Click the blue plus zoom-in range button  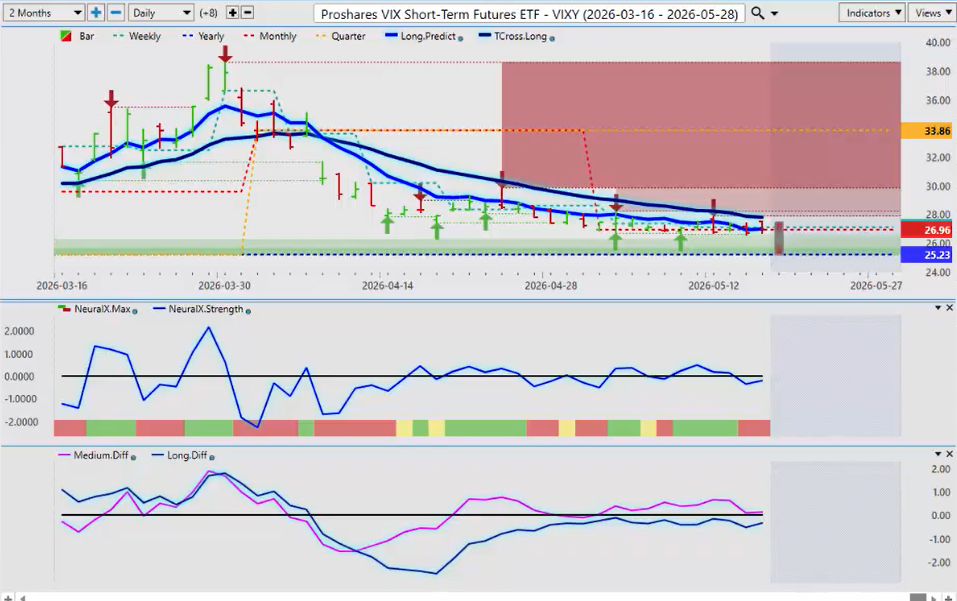[96, 13]
